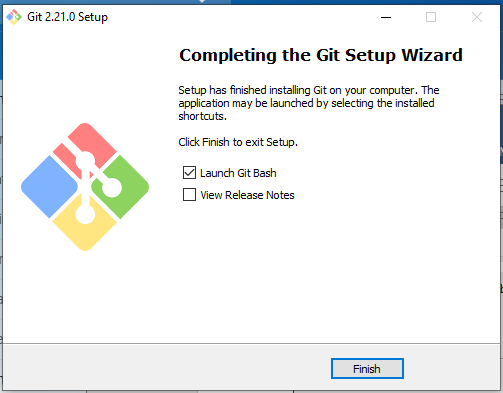Finish the Git setup wizard
This screenshot has width=503, height=393.
pyautogui.click(x=367, y=369)
